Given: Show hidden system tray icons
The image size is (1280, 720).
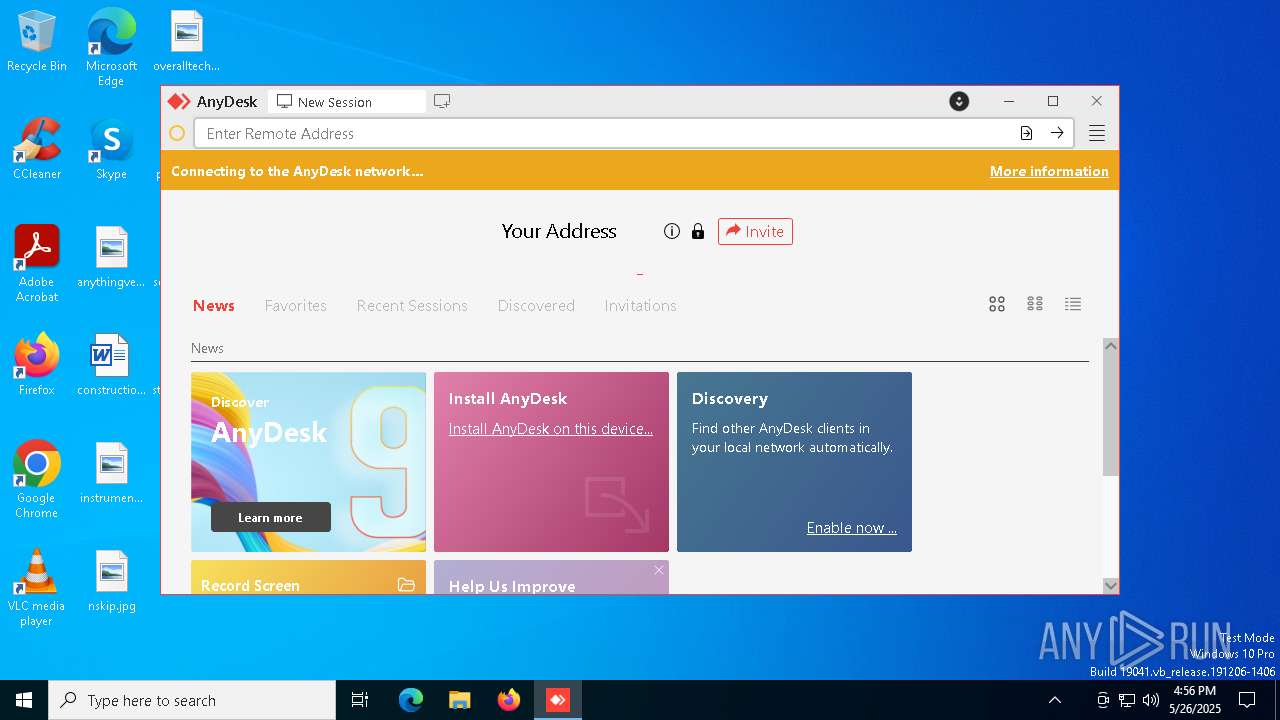Looking at the screenshot, I should 1055,700.
